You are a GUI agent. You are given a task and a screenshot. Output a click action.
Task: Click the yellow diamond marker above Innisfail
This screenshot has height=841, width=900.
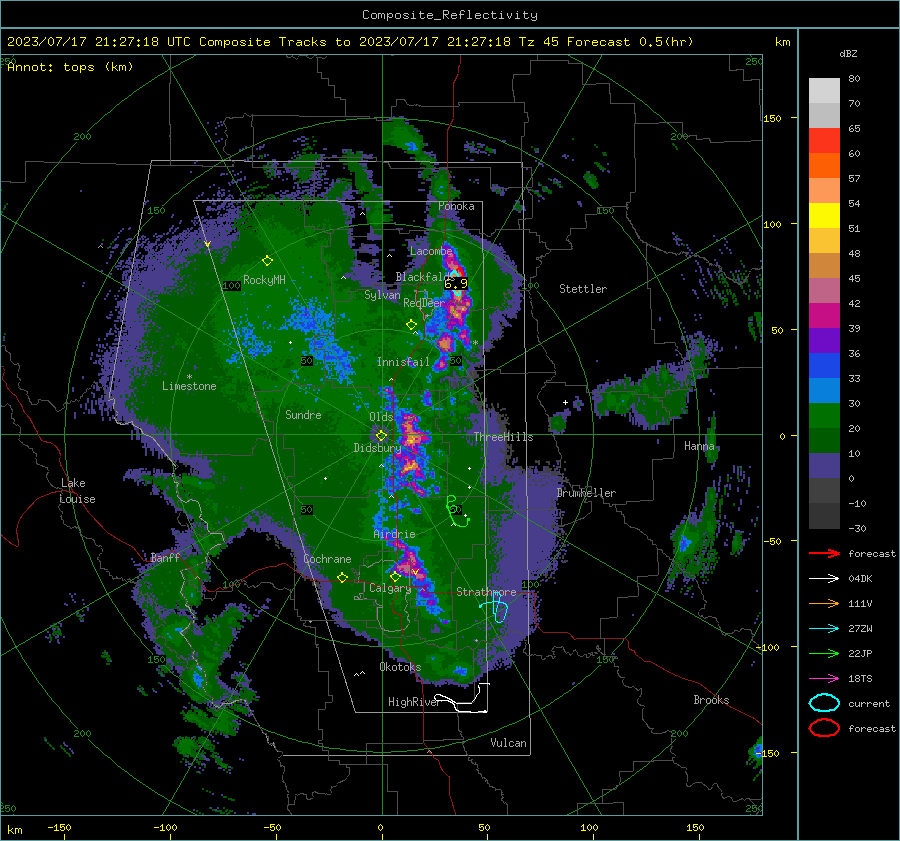[412, 325]
